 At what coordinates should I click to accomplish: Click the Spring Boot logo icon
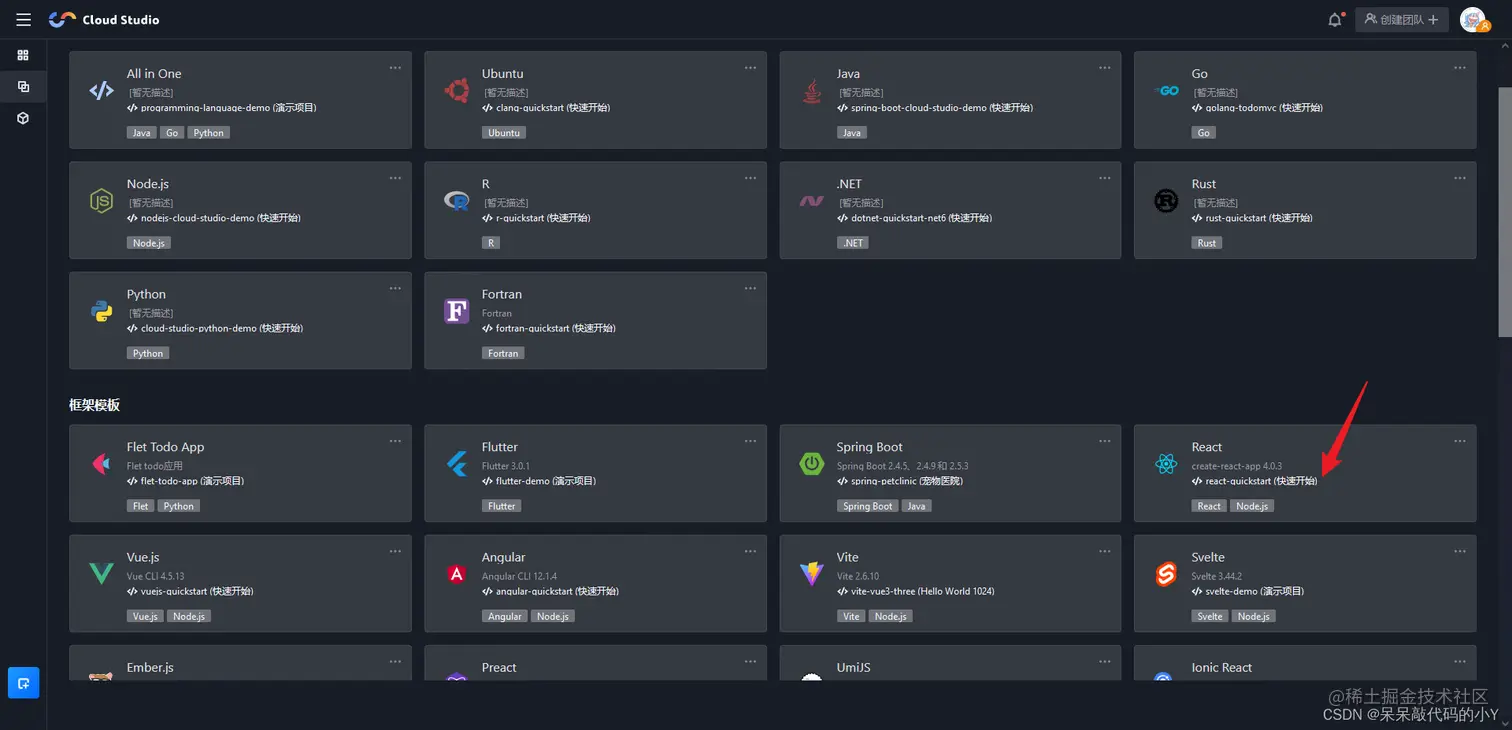coord(812,464)
